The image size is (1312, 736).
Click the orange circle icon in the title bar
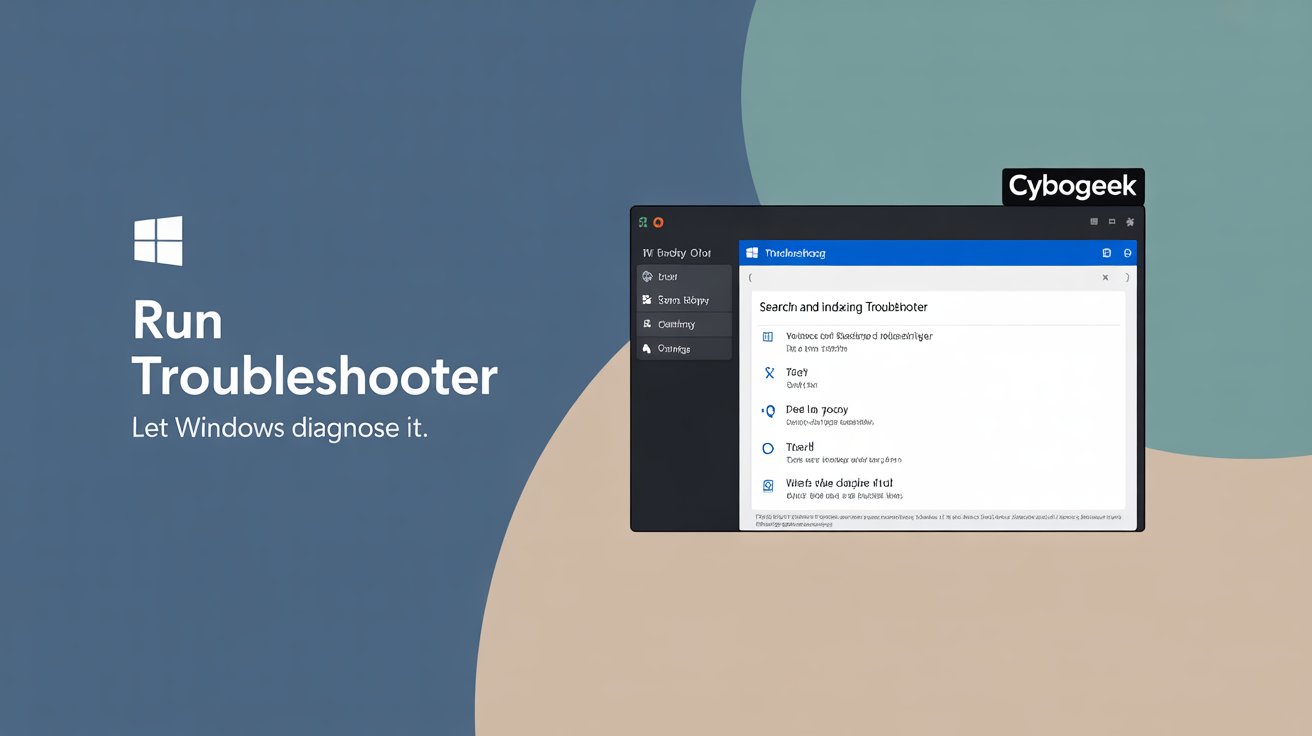[658, 222]
